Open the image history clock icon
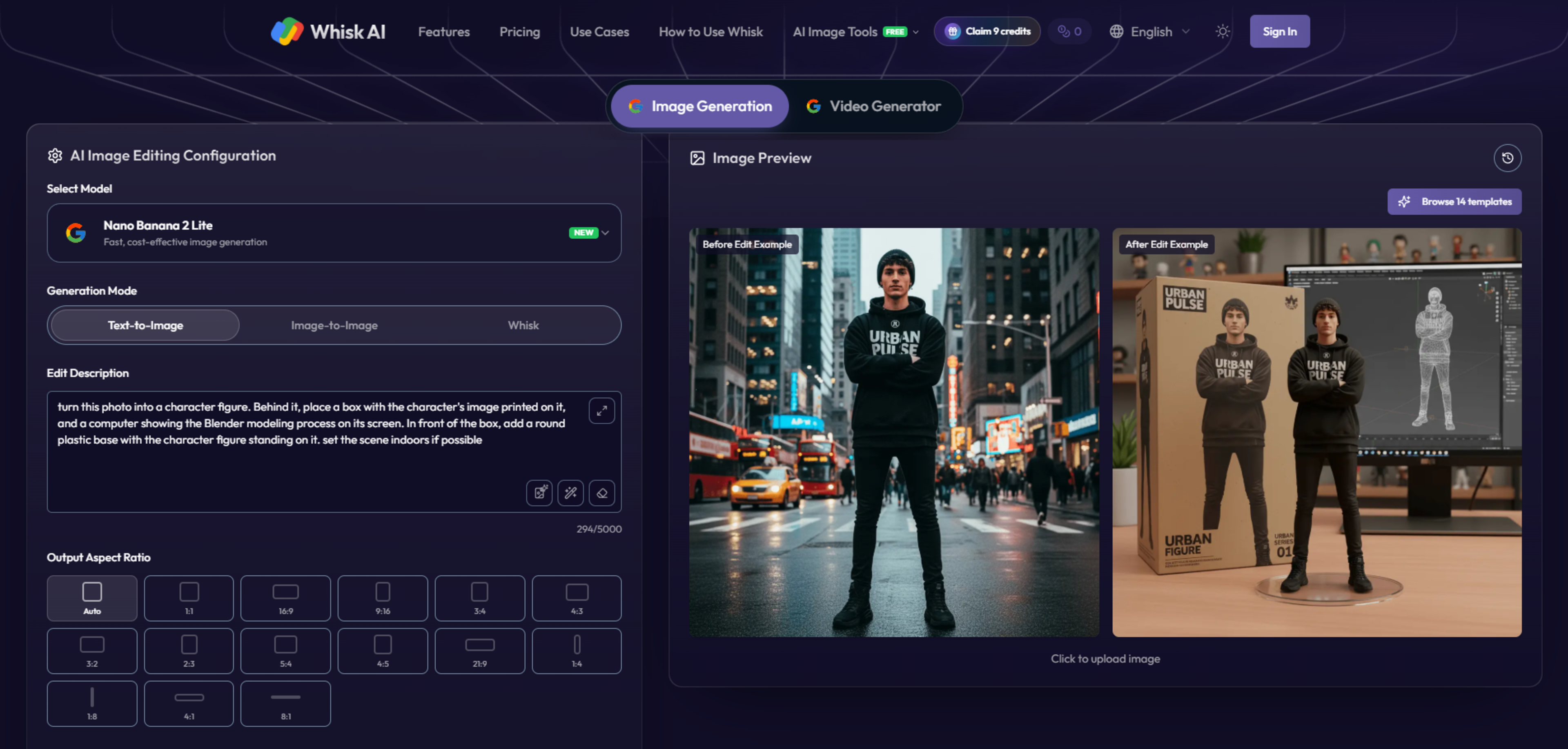This screenshot has height=749, width=1568. click(x=1507, y=158)
